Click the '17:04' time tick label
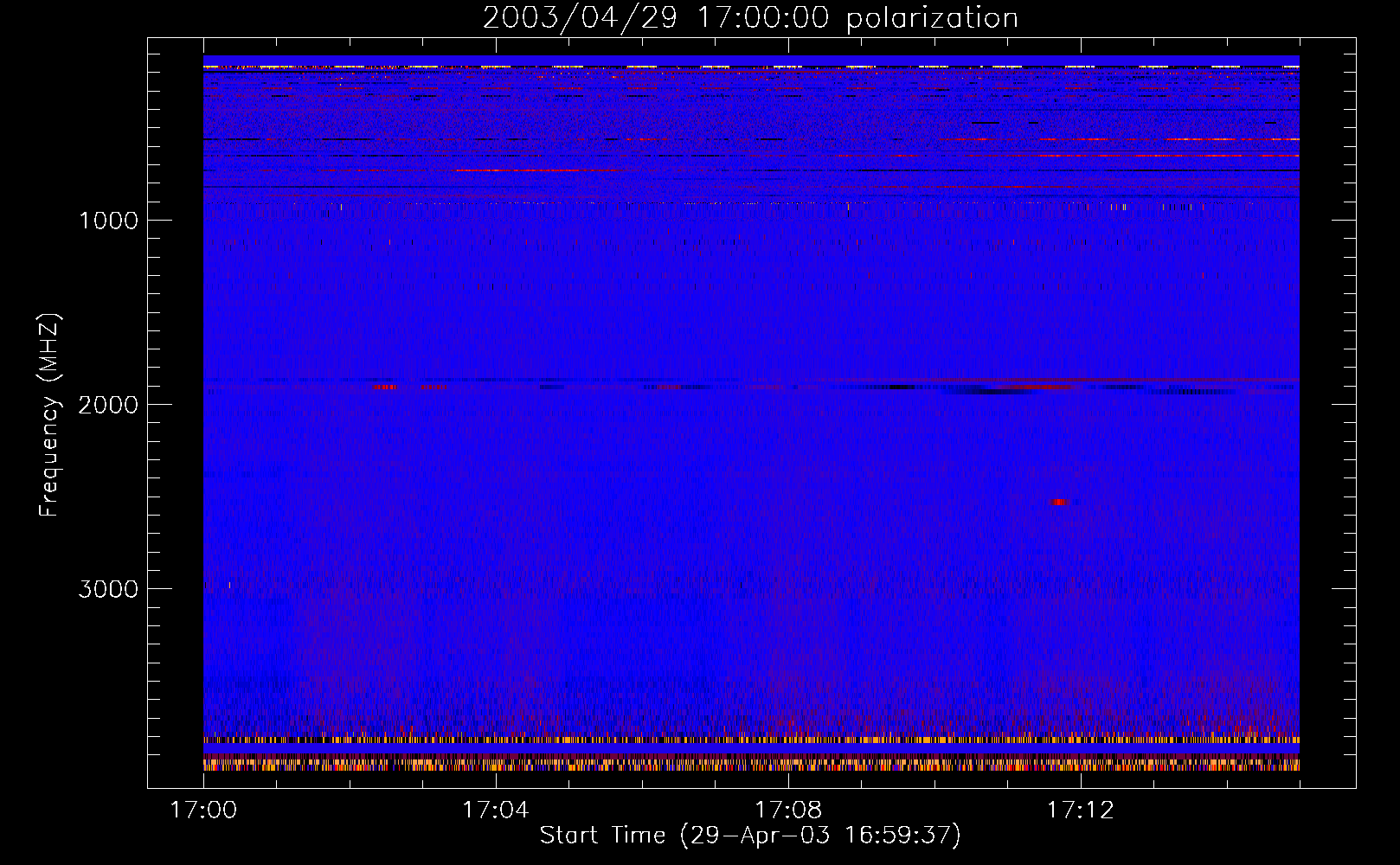Screen dimensions: 1400x865 [496, 811]
